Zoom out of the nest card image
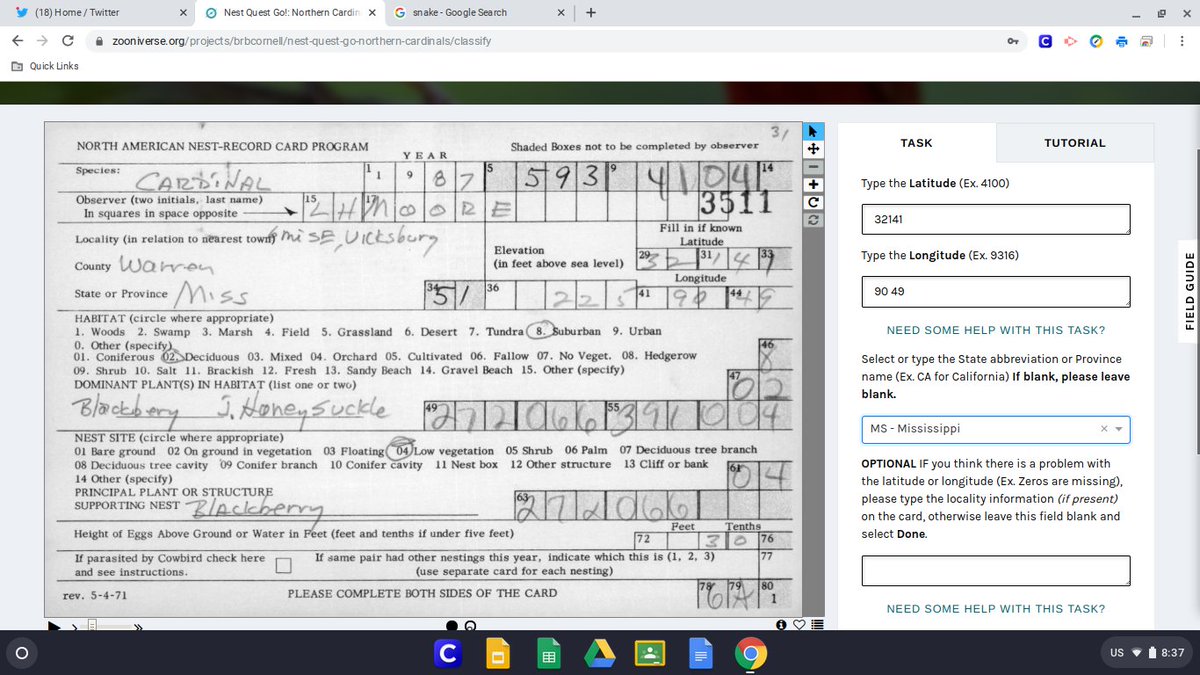The width and height of the screenshot is (1200, 675). (x=813, y=166)
